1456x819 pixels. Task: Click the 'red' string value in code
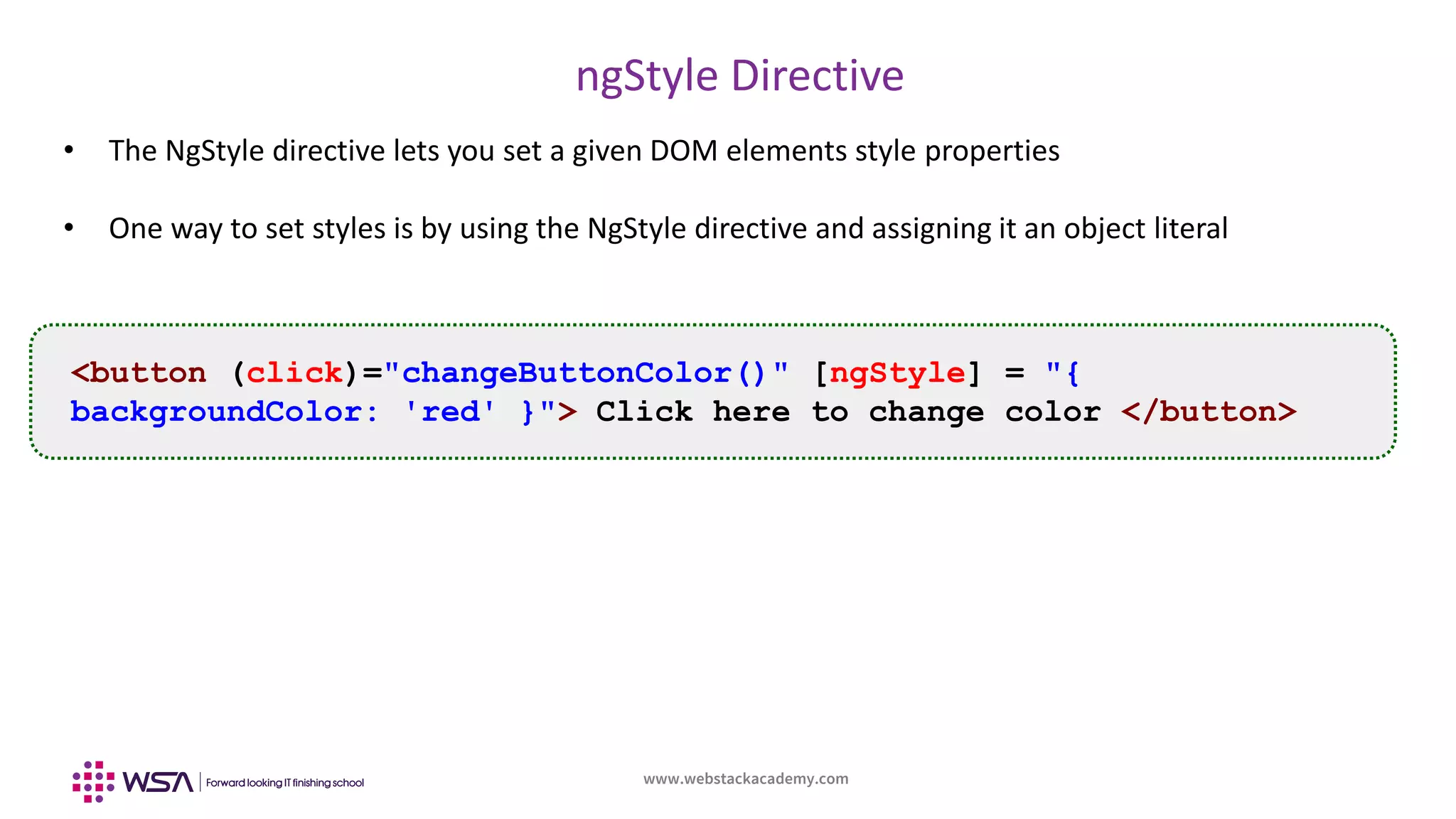tap(450, 412)
